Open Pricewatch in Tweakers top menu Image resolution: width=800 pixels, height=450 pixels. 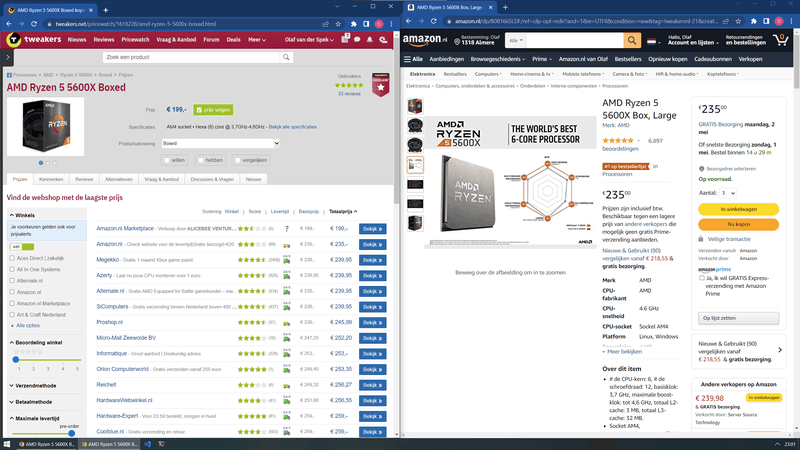pos(135,39)
